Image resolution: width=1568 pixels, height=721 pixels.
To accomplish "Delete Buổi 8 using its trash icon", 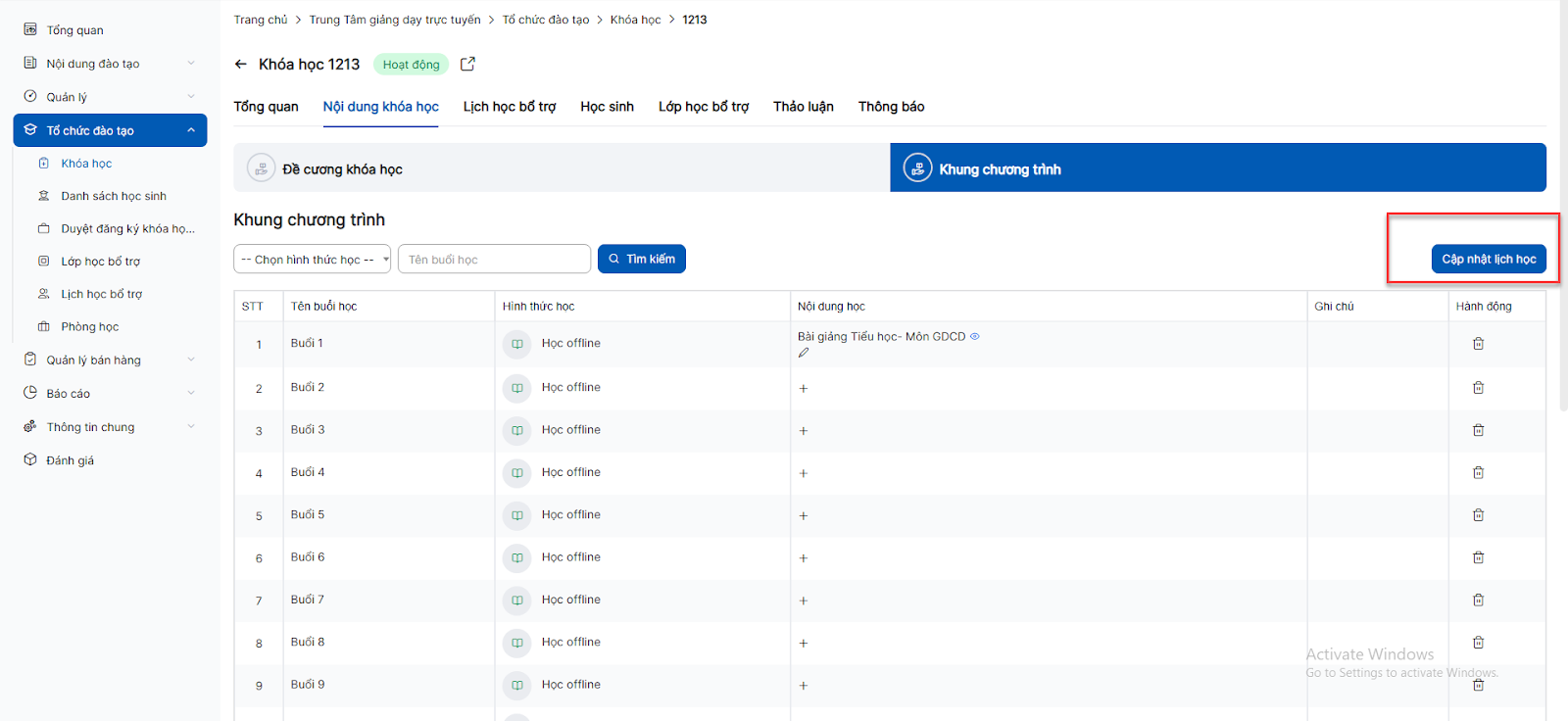I will point(1478,643).
